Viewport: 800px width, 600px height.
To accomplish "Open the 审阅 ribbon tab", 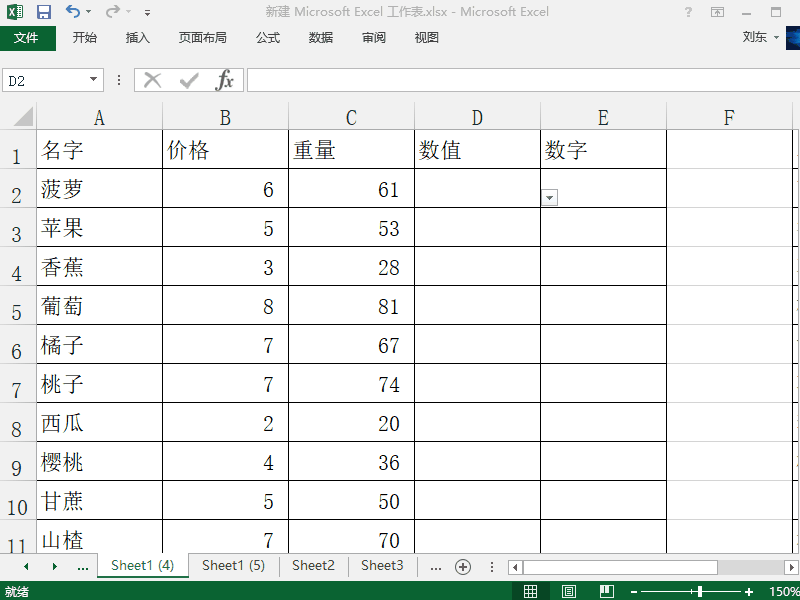I will coord(374,38).
